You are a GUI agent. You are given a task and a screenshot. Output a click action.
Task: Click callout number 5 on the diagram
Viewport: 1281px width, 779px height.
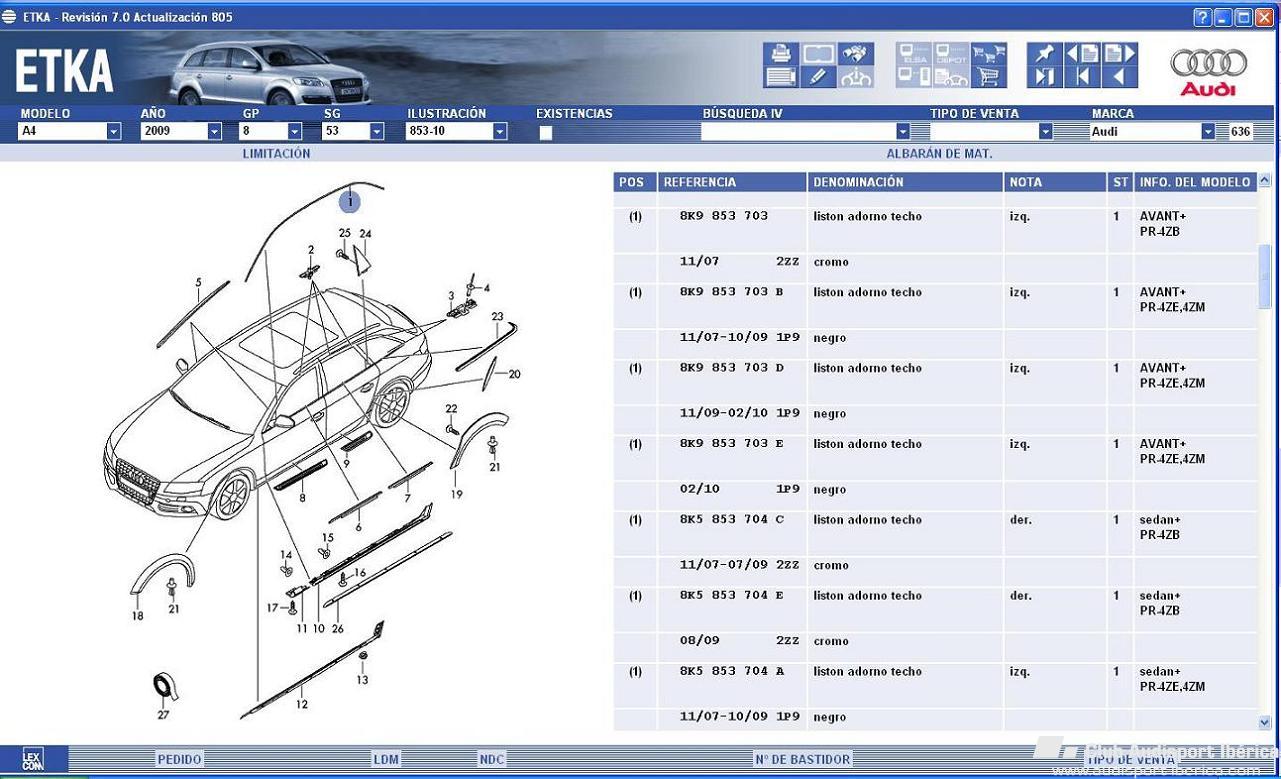[198, 283]
